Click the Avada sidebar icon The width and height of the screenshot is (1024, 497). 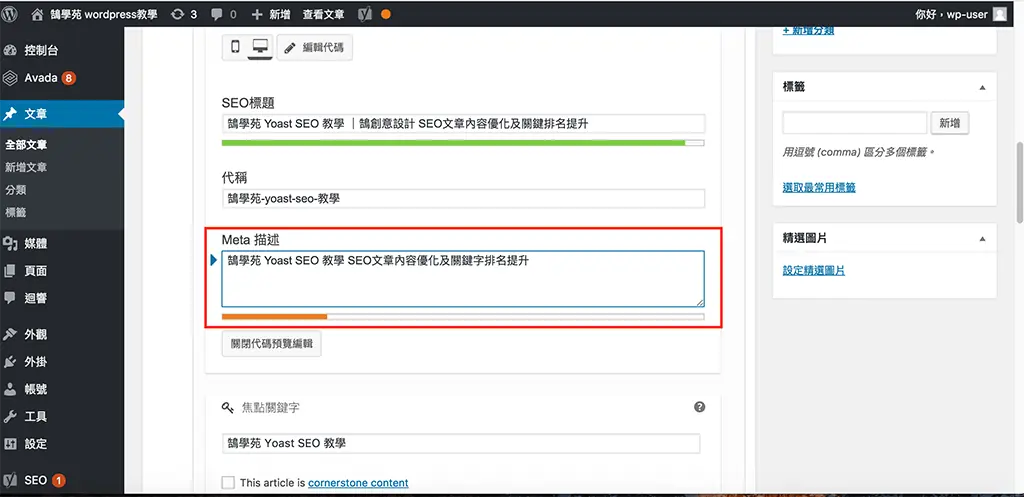pos(10,78)
